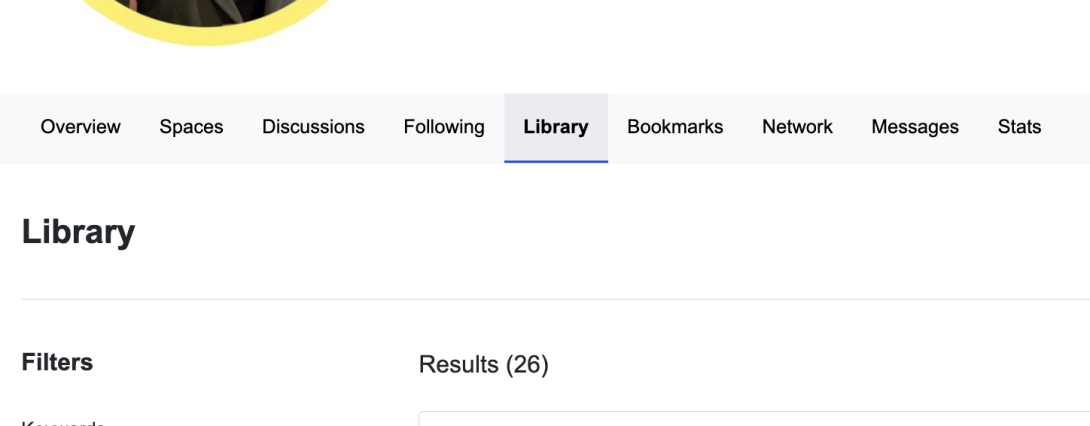Viewport: 1090px width, 426px height.
Task: Click the partially visible Keywords filter label
Action: click(63, 422)
